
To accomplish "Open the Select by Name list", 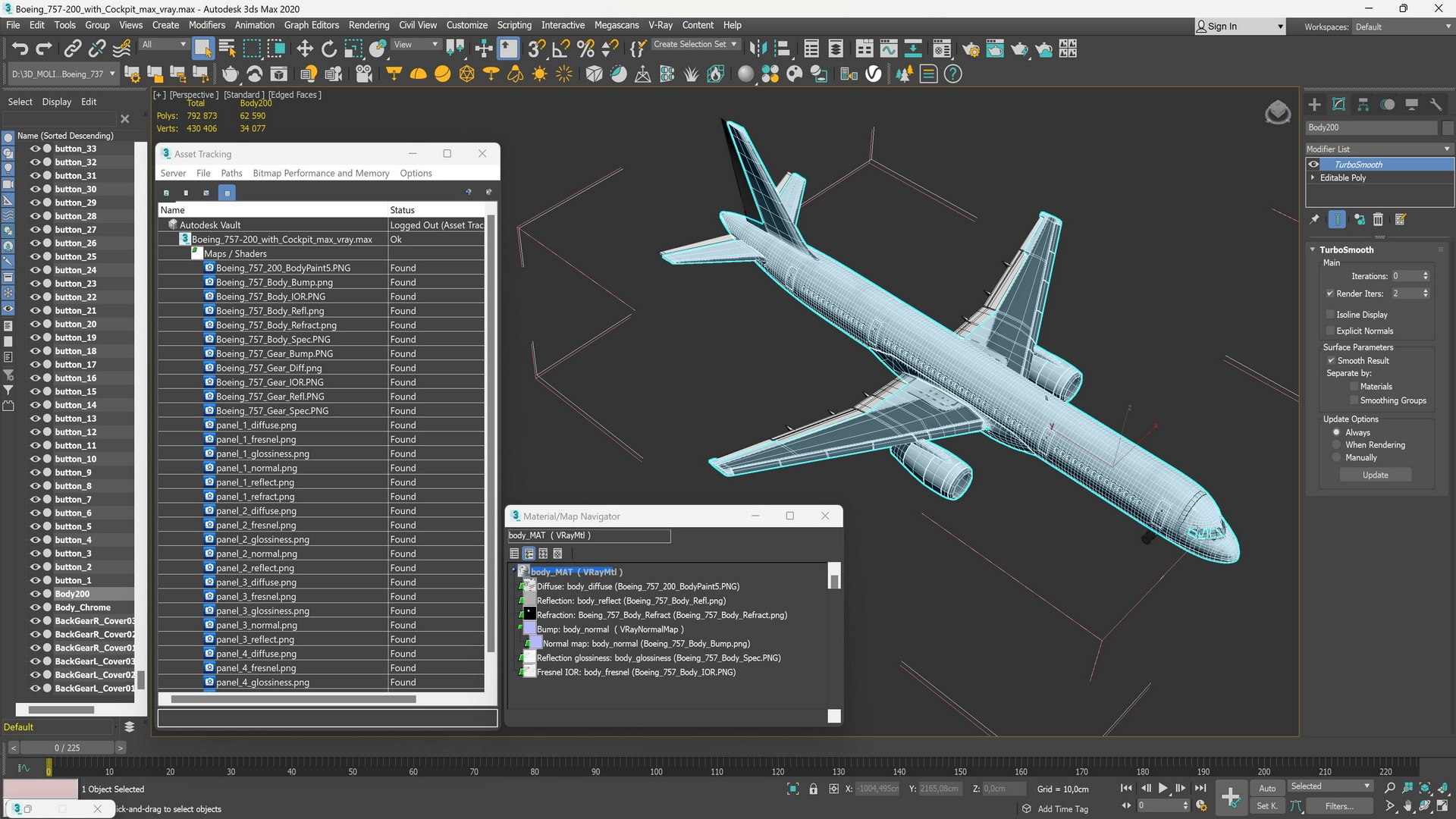I will pyautogui.click(x=227, y=49).
